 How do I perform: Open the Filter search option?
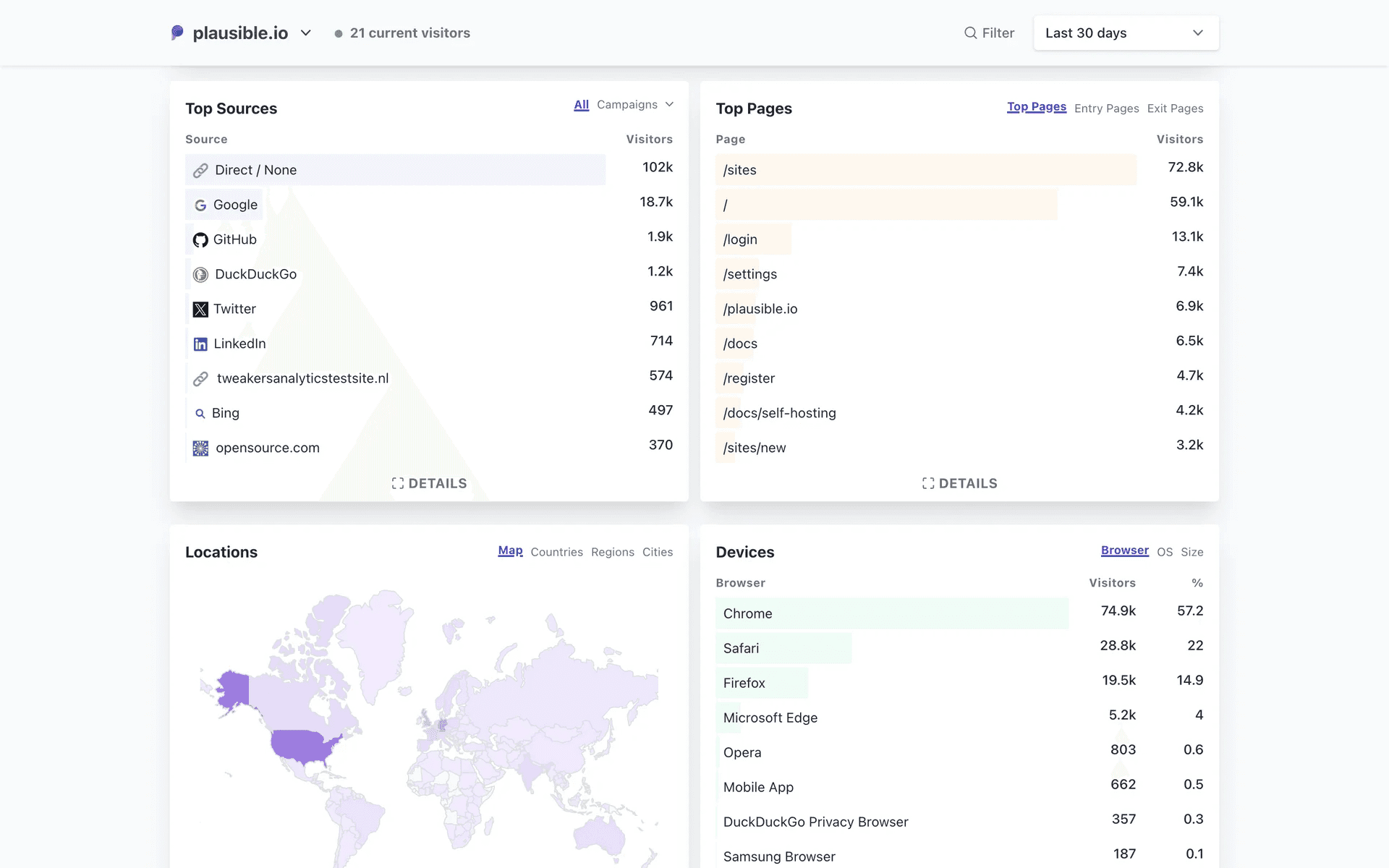click(989, 33)
